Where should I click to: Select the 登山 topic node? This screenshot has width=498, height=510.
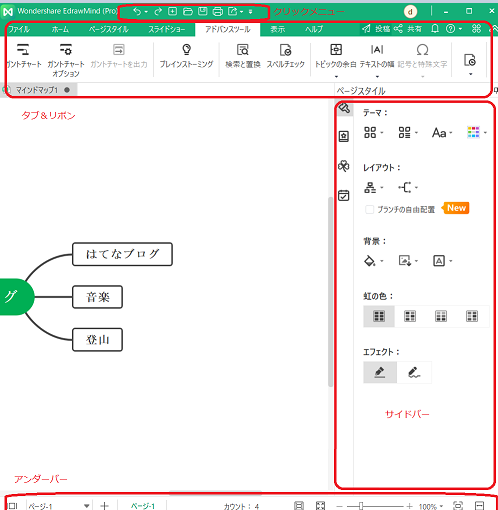point(97,340)
